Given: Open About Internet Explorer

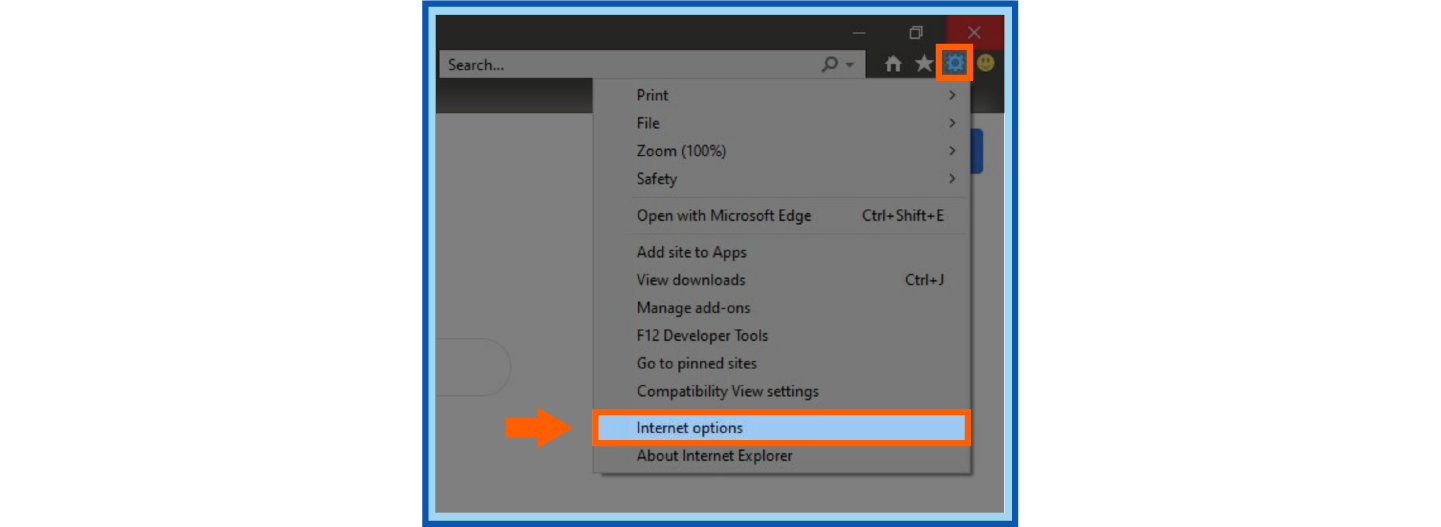Looking at the screenshot, I should point(782,456).
